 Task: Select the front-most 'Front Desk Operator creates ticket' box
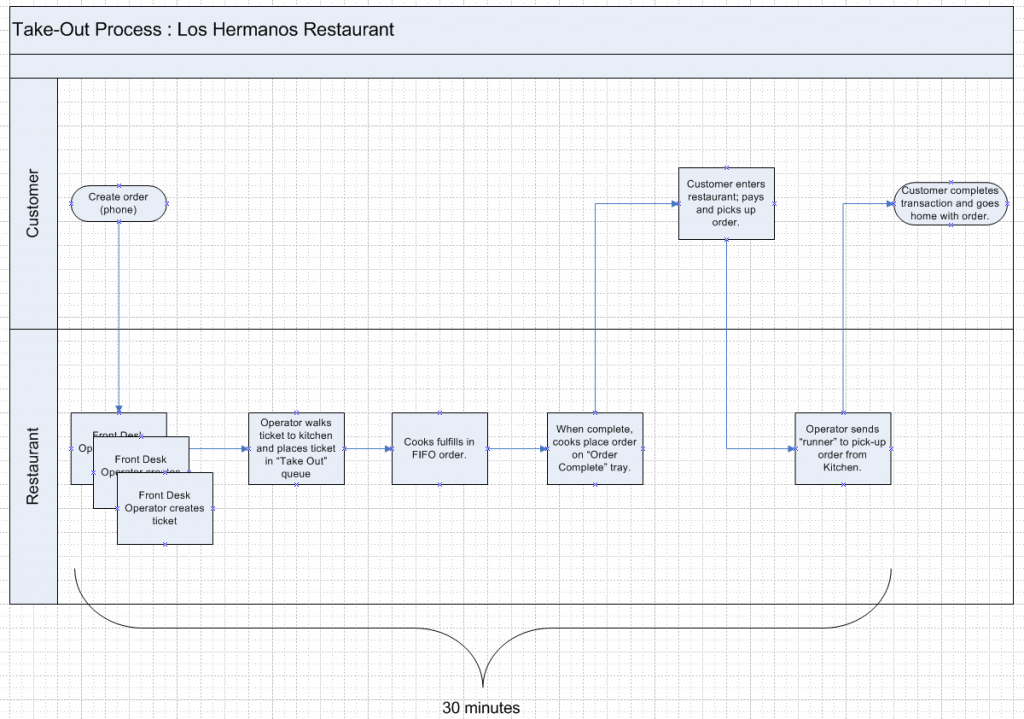pyautogui.click(x=165, y=510)
